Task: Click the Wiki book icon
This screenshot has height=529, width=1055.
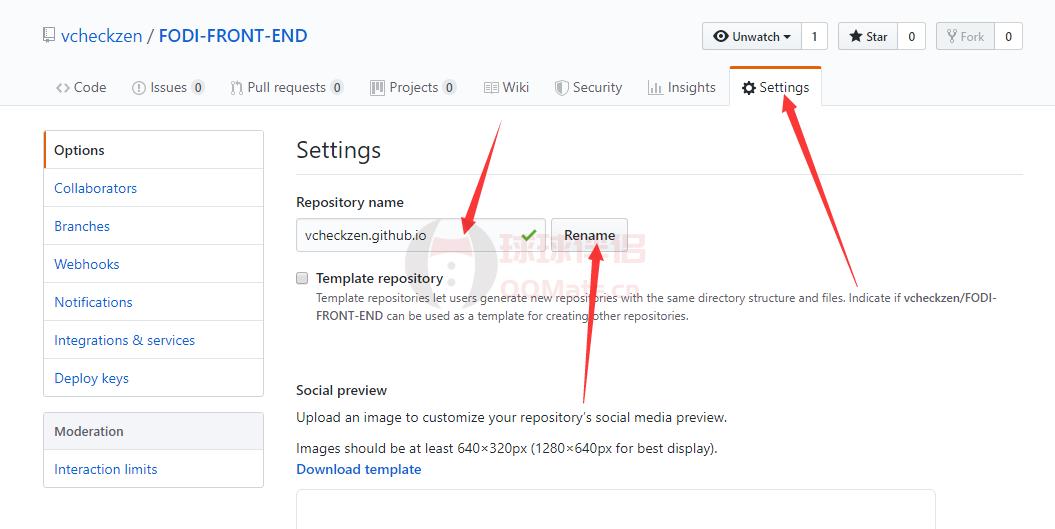Action: 491,88
